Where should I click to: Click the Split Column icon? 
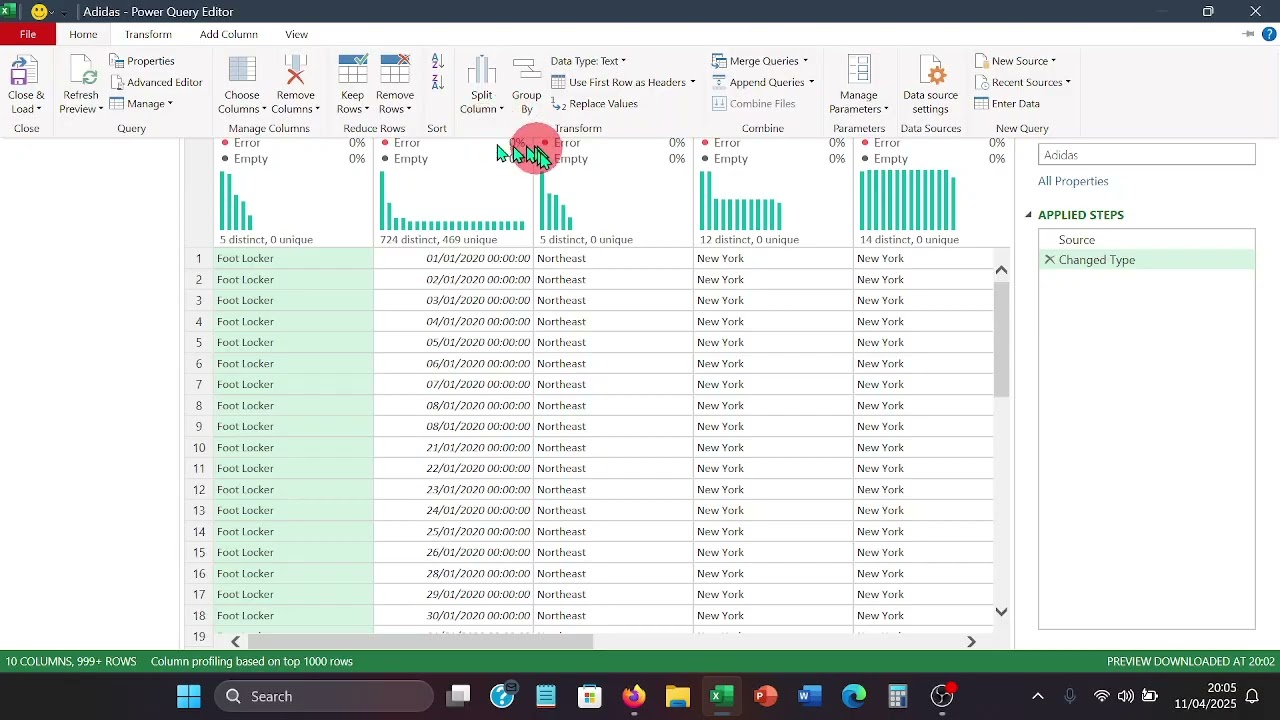pyautogui.click(x=482, y=71)
